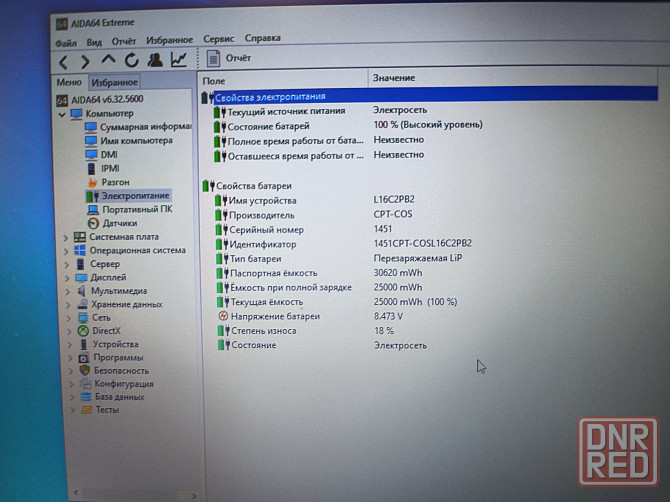Click the Программы tree icon
Image resolution: width=670 pixels, height=502 pixels.
(84, 358)
